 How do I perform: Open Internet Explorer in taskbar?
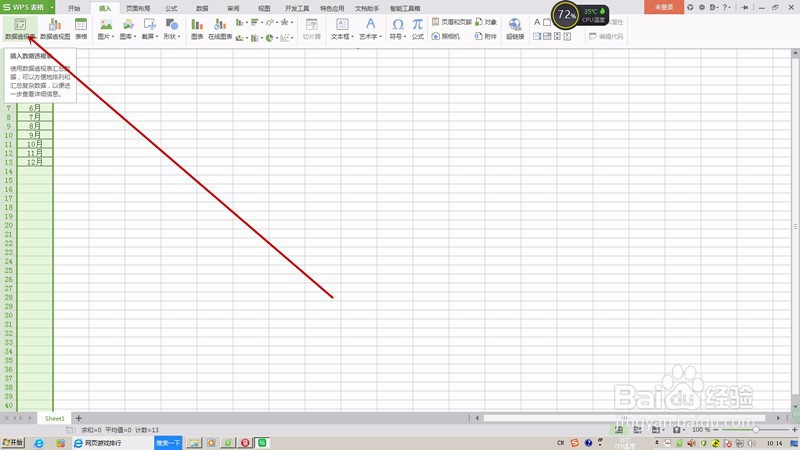coord(39,443)
